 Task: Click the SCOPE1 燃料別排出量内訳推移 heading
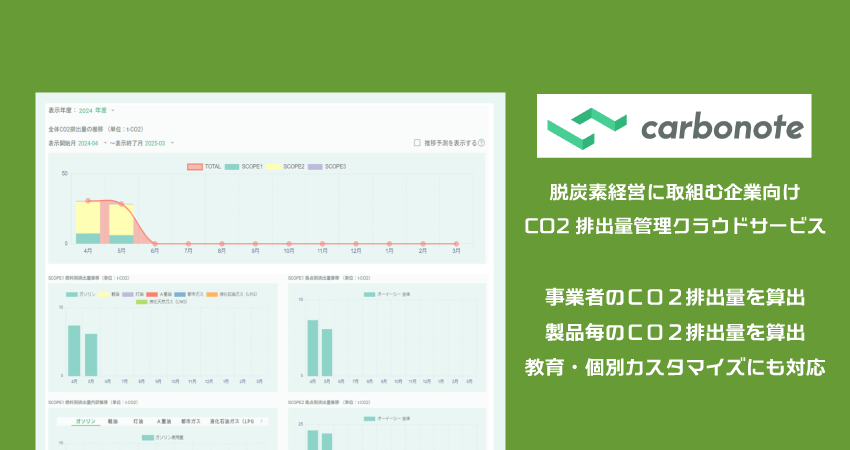93,403
